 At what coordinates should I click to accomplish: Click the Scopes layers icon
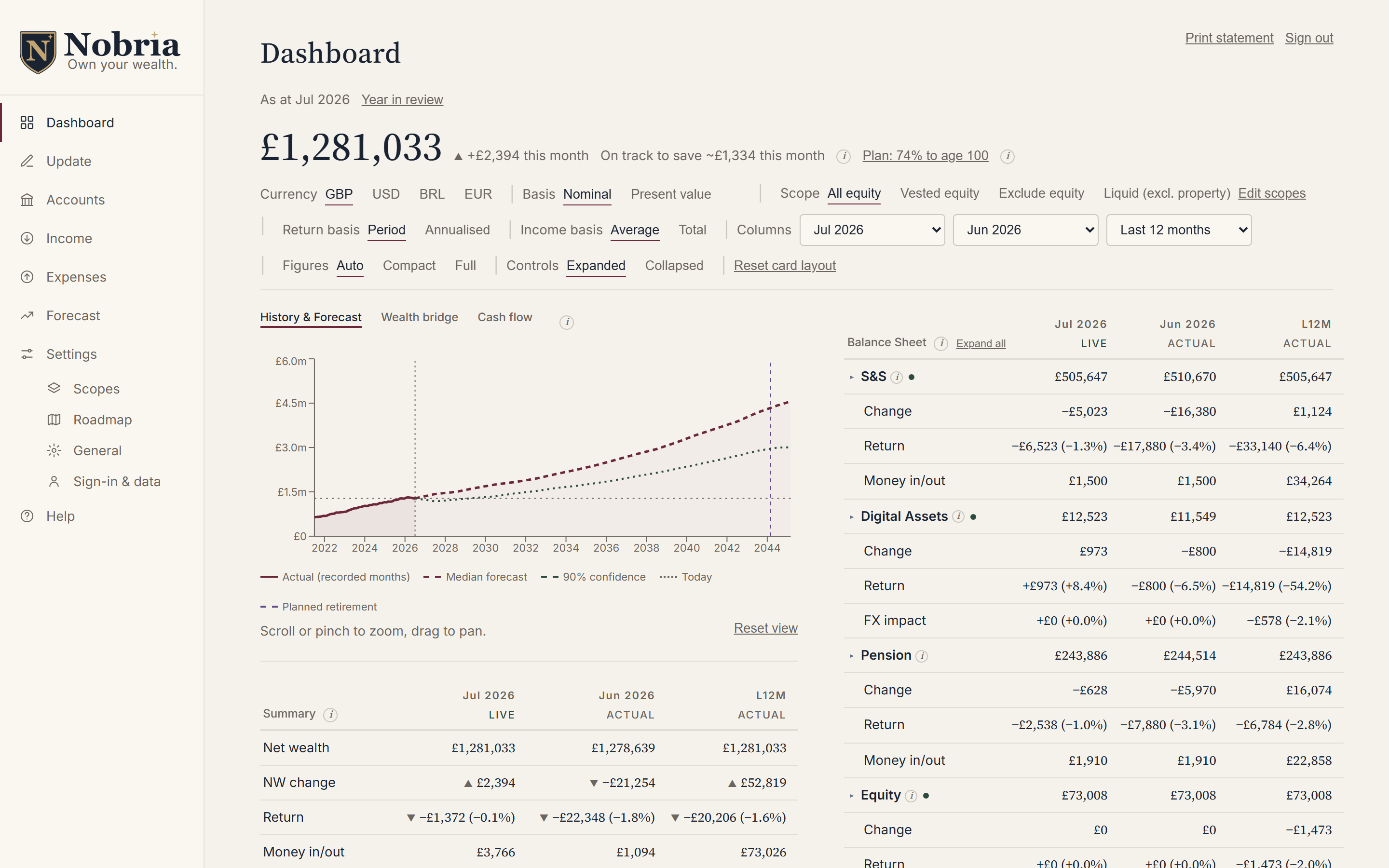click(54, 389)
